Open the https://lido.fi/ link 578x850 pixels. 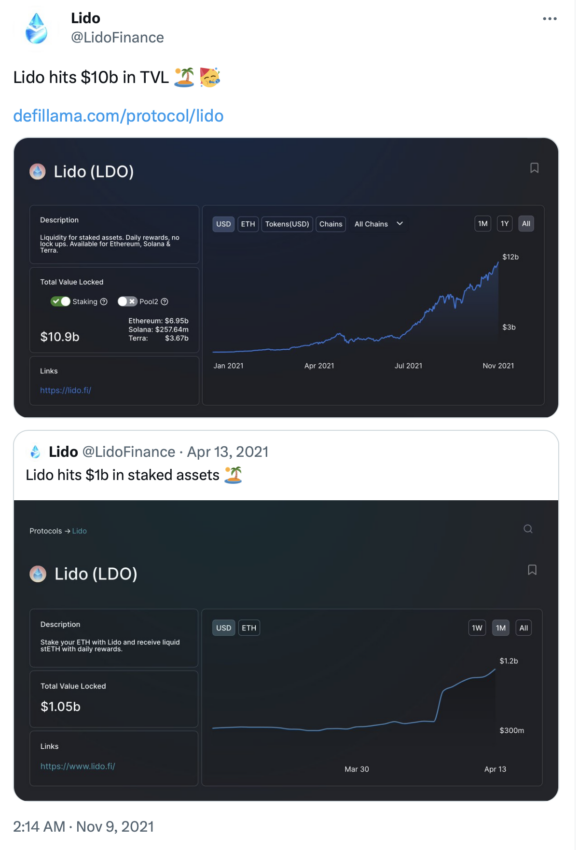tap(66, 390)
